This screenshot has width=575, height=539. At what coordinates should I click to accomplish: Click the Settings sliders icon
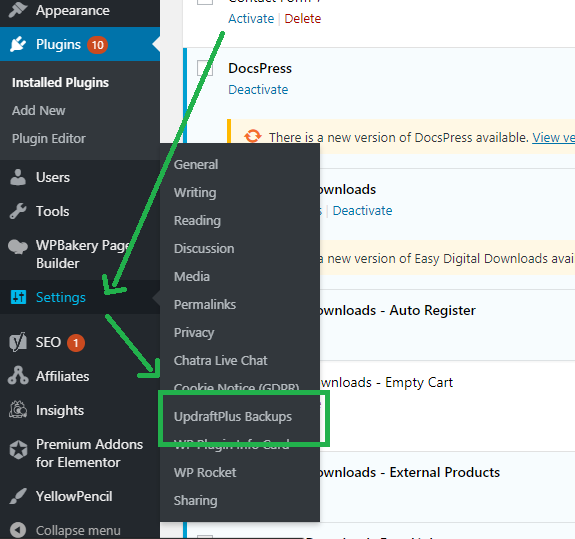pyautogui.click(x=18, y=297)
